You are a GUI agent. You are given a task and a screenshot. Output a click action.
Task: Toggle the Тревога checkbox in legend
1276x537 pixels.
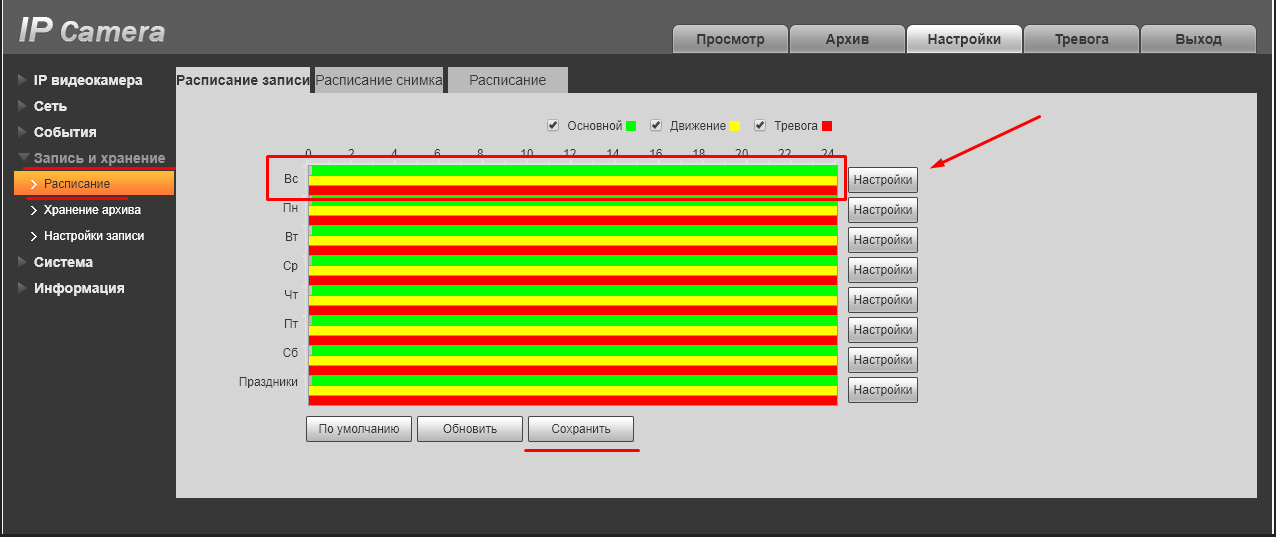[x=760, y=126]
